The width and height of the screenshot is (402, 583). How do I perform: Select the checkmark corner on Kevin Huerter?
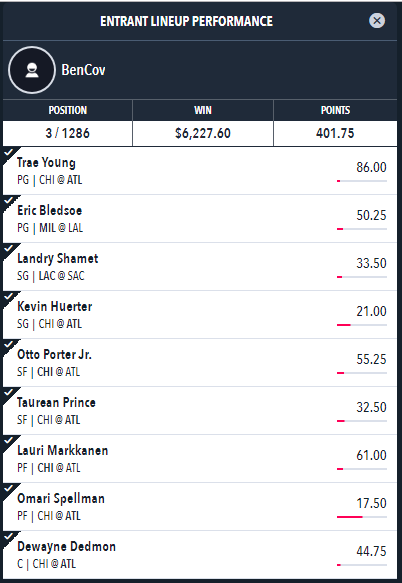[x=9, y=297]
